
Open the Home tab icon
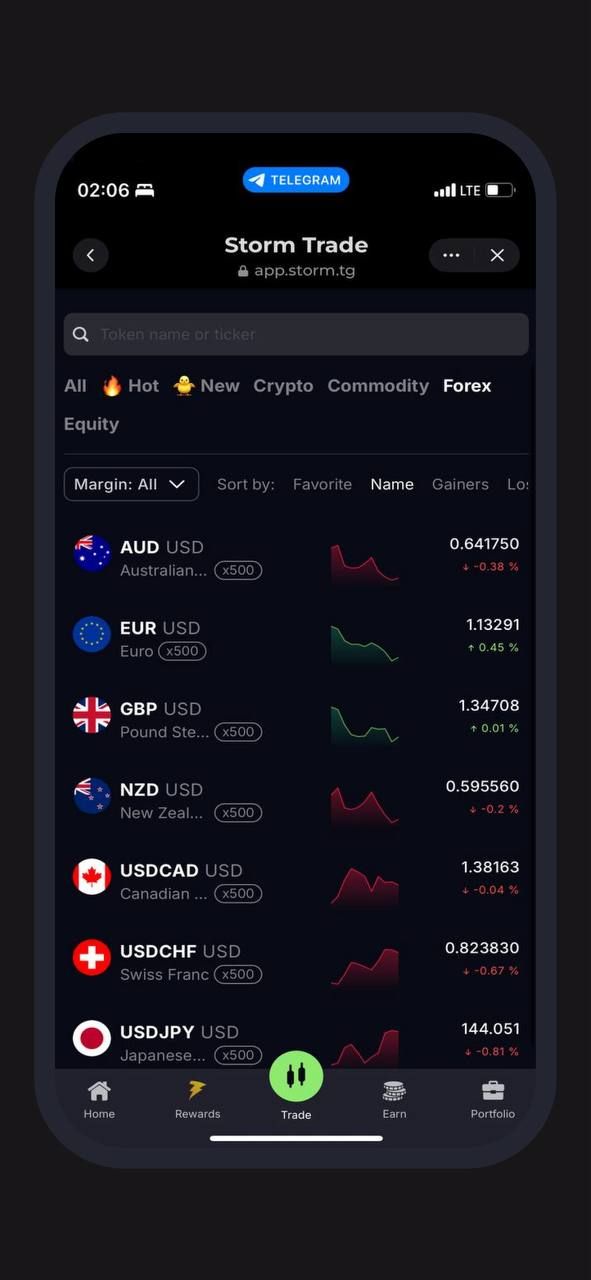(x=99, y=1091)
